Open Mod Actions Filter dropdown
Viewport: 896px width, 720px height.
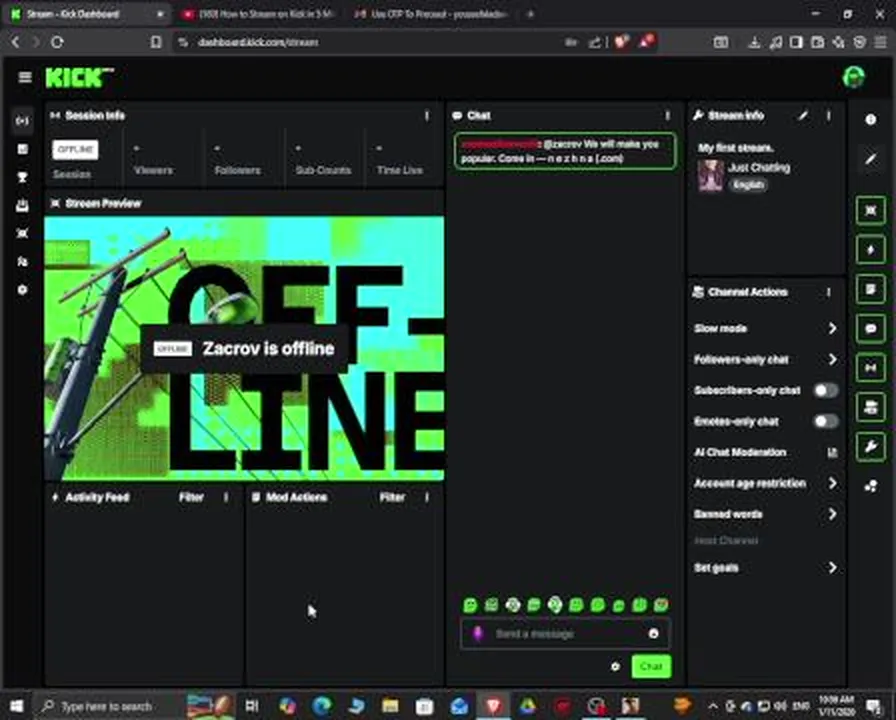point(392,497)
